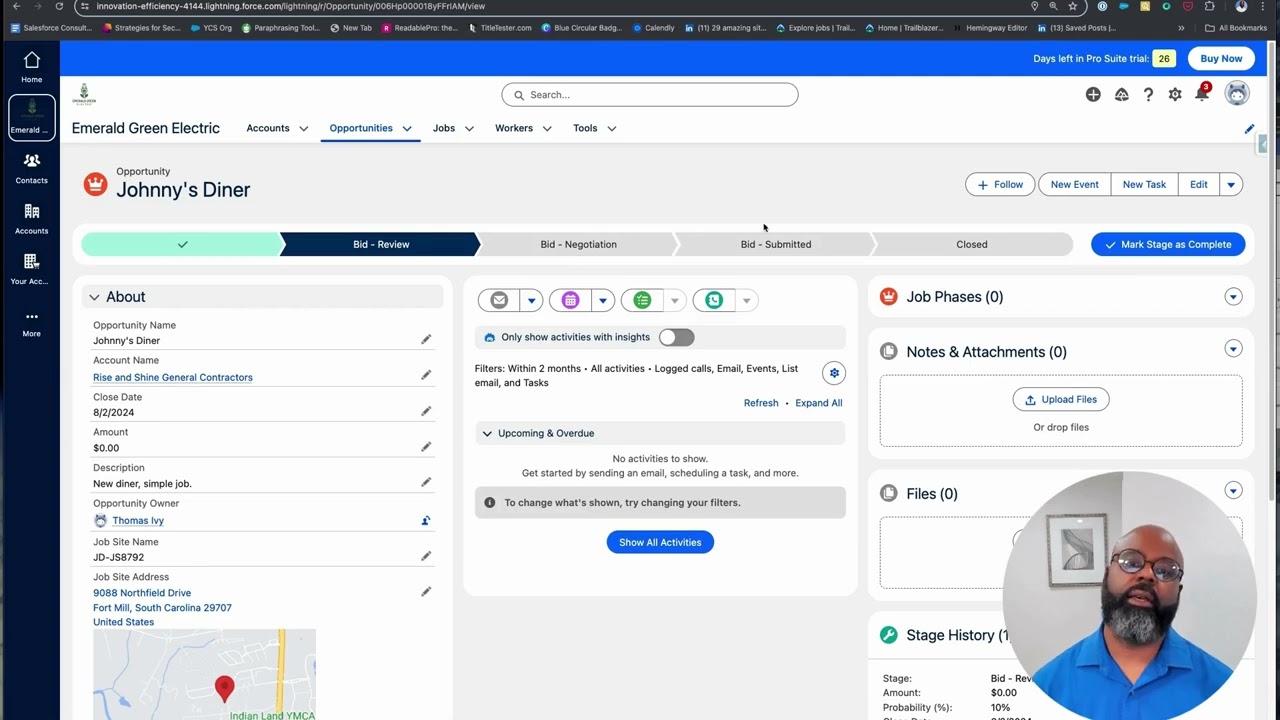Go to the Accounts tab
The height and width of the screenshot is (720, 1280).
[268, 128]
